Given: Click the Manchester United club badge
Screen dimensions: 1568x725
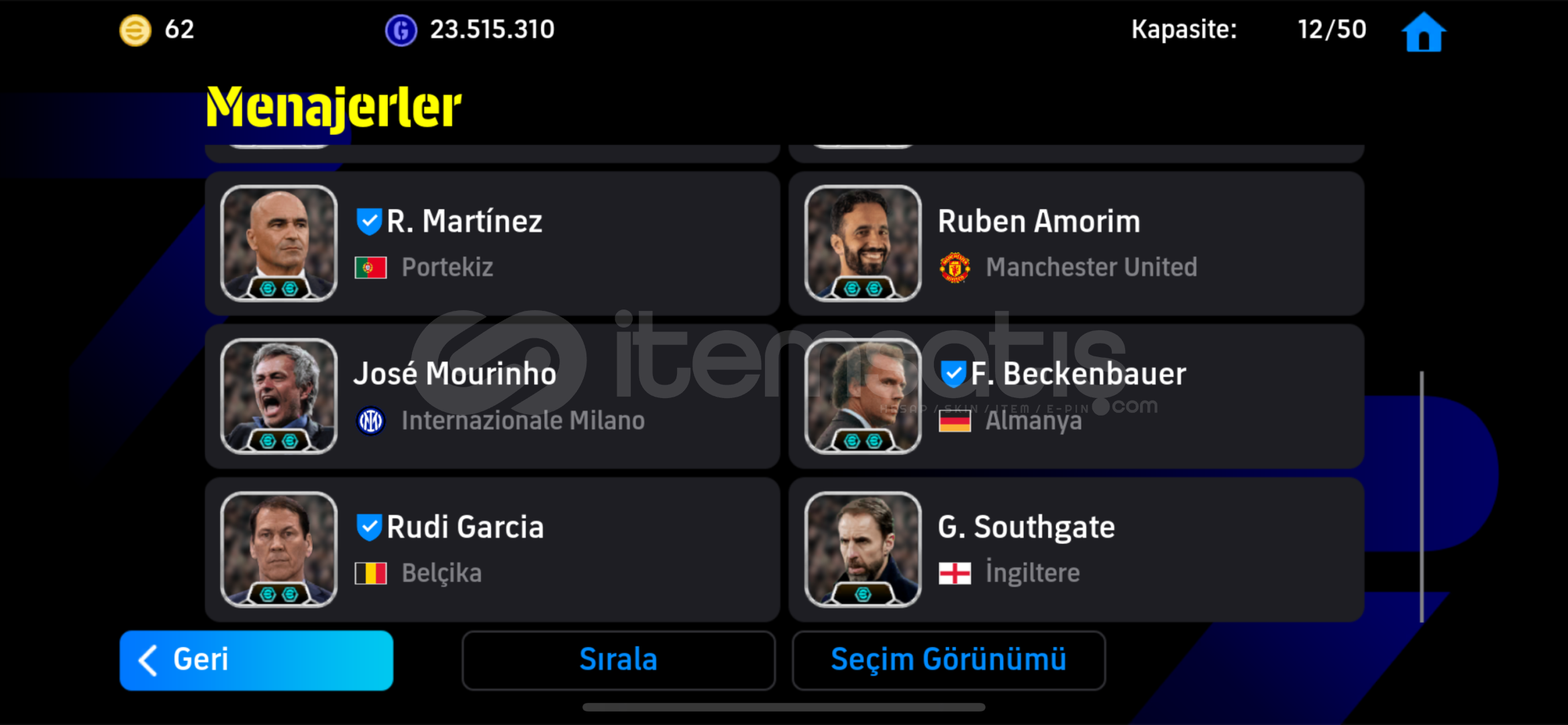Looking at the screenshot, I should [x=955, y=267].
